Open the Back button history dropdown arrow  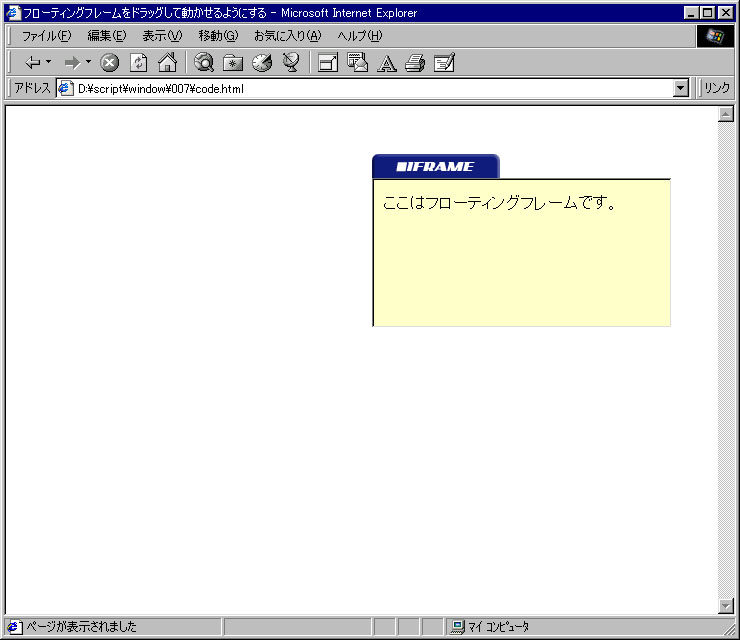(x=48, y=62)
